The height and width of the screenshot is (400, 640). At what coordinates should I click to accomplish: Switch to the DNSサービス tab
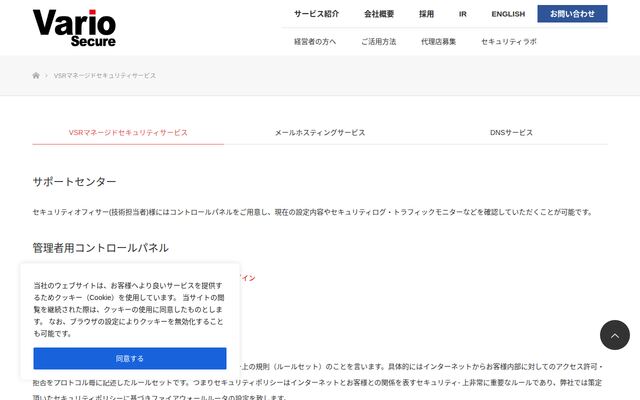click(x=511, y=133)
